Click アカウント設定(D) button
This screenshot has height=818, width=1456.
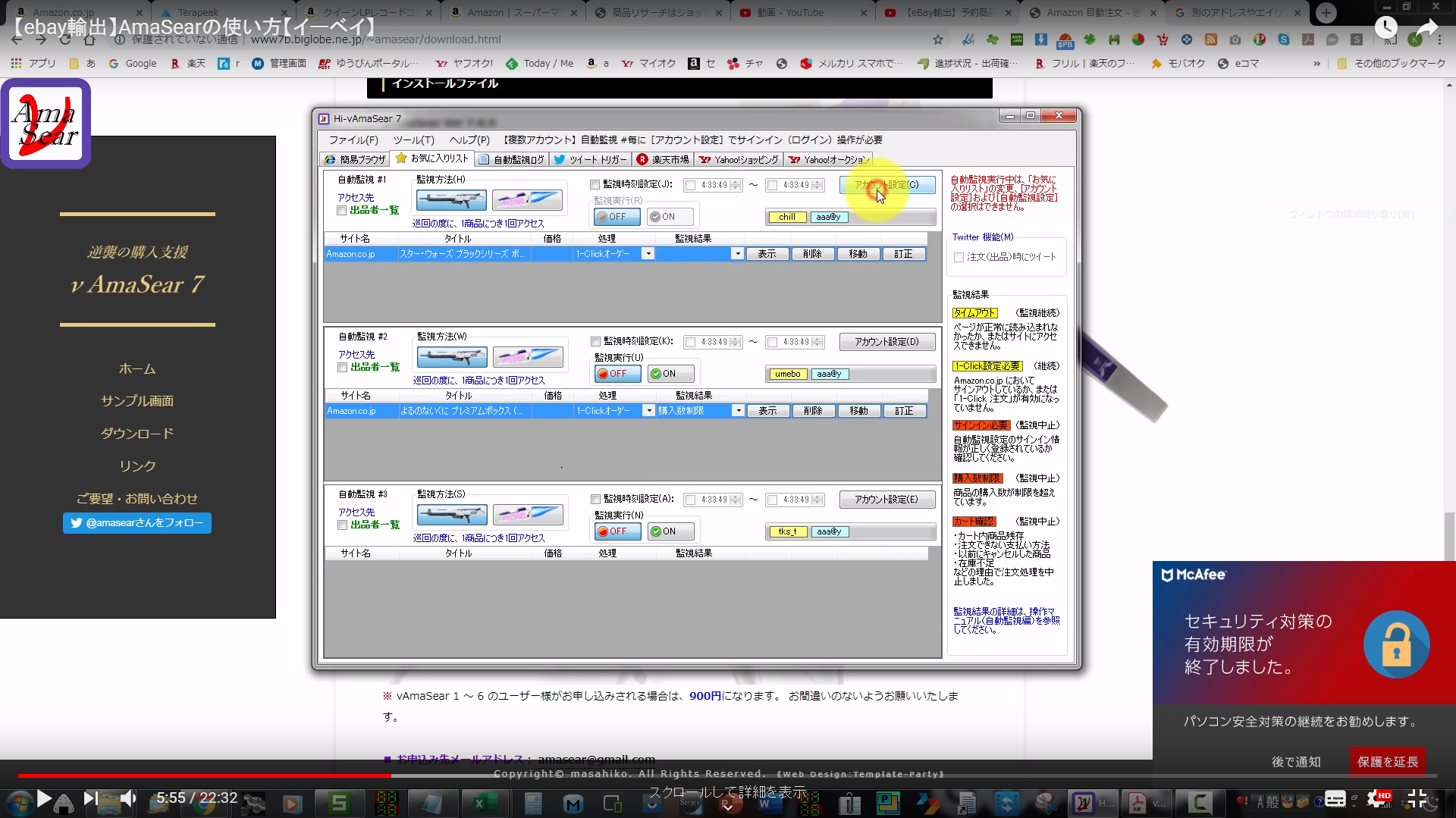click(886, 342)
